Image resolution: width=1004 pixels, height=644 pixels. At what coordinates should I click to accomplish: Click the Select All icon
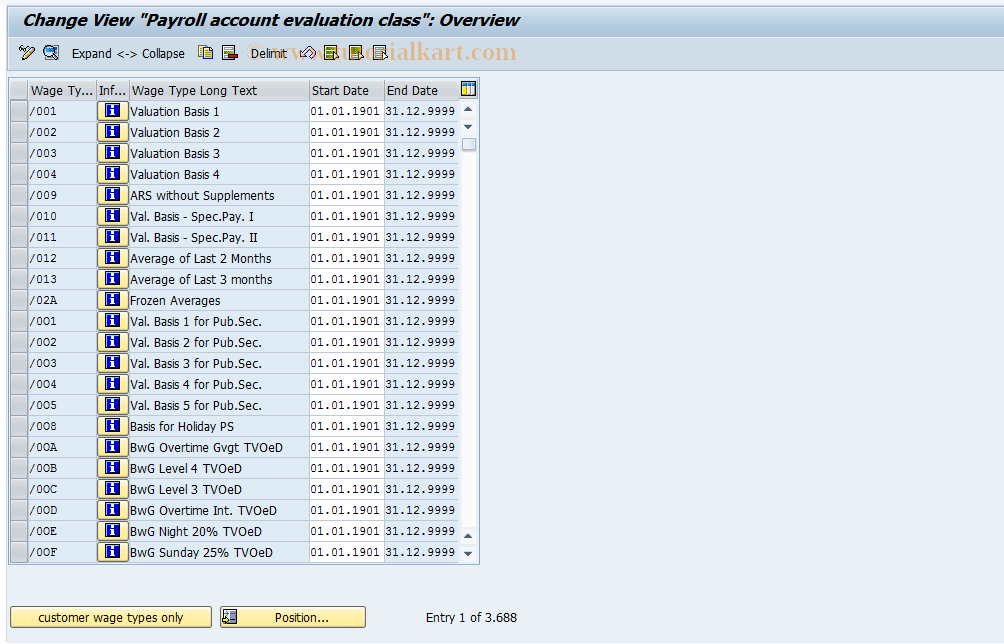(331, 53)
